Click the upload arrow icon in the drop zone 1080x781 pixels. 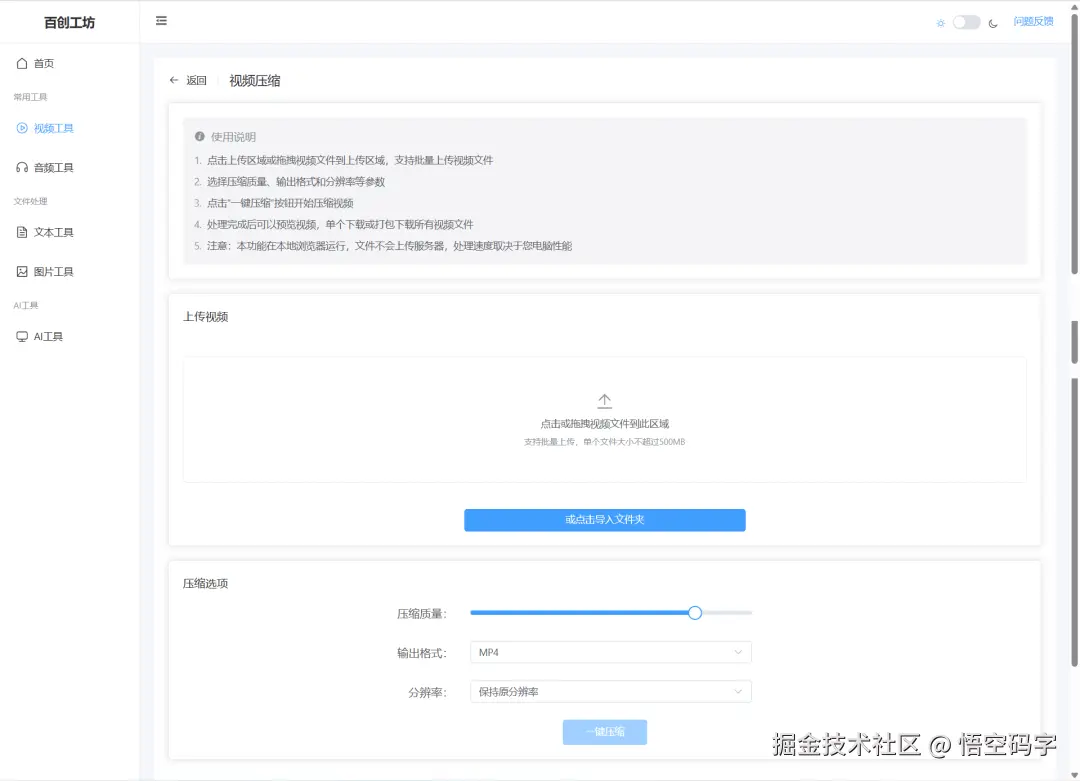(x=604, y=399)
